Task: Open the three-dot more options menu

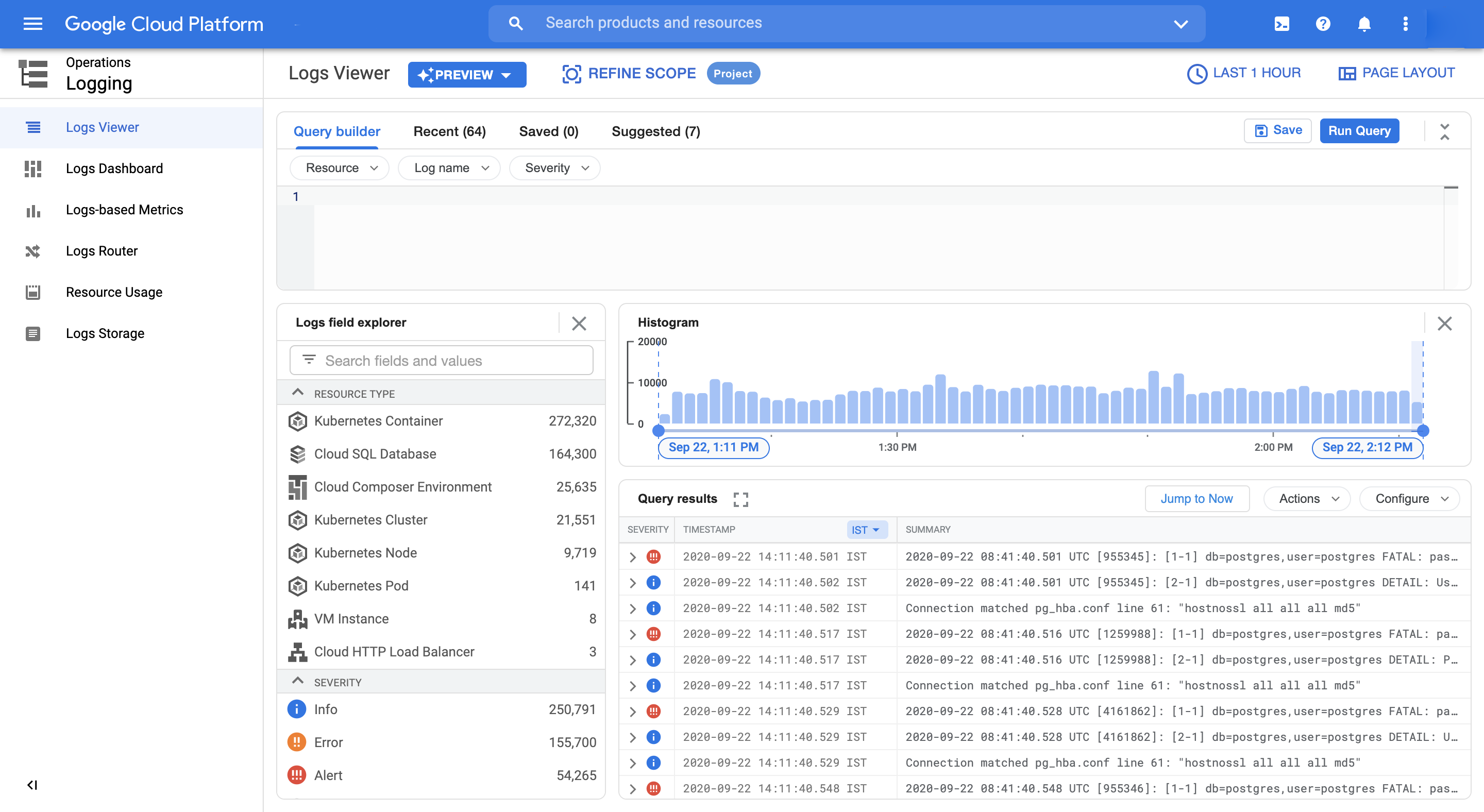Action: (x=1405, y=24)
